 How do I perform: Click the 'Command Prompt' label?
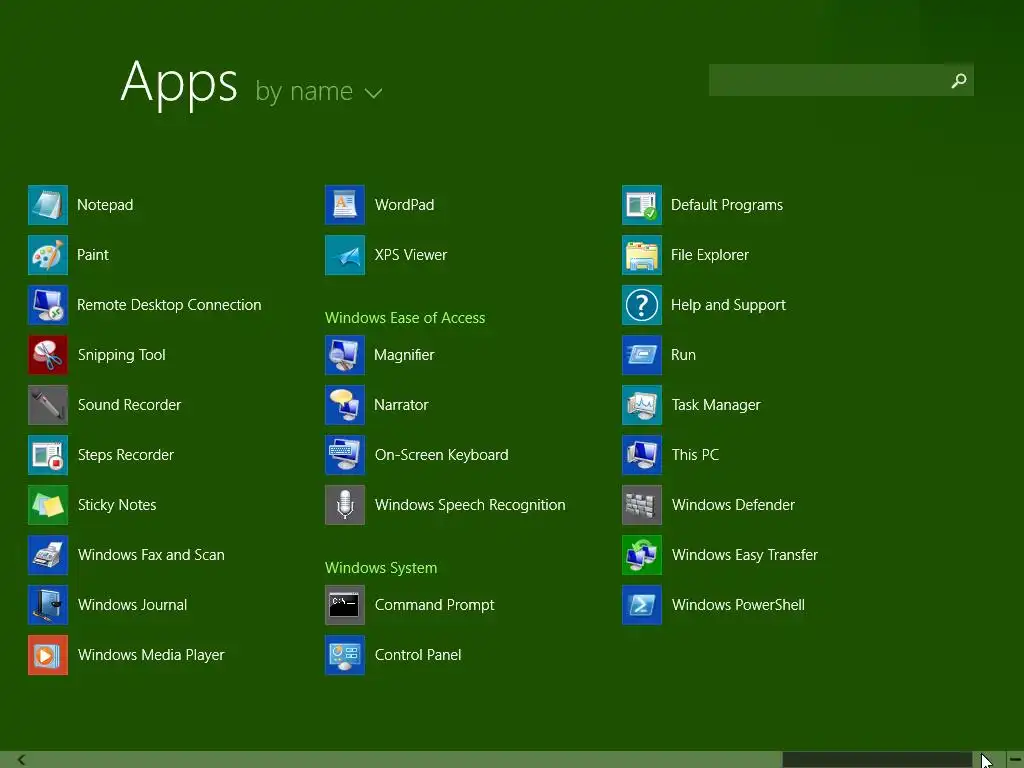click(434, 605)
